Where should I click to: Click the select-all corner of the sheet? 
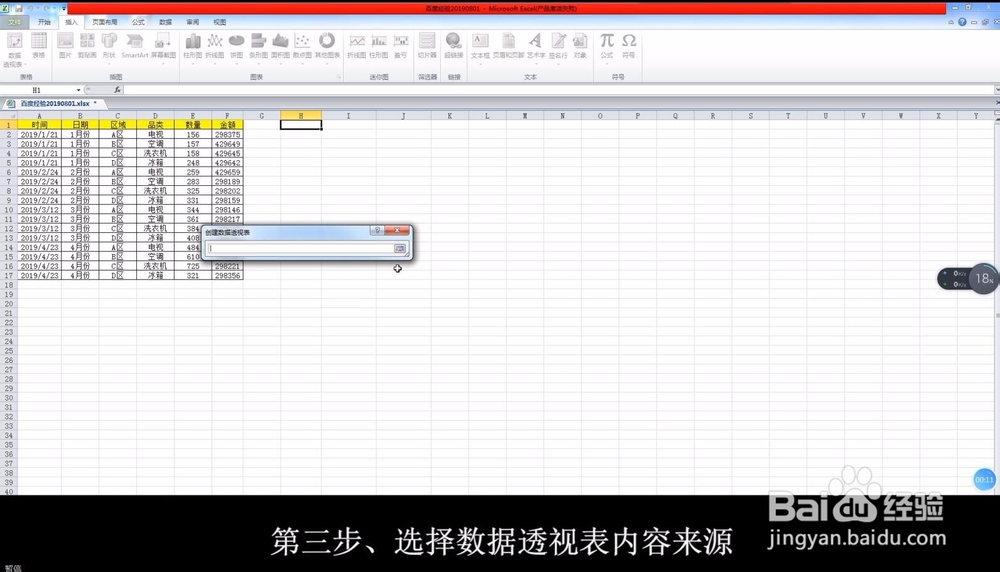8,116
